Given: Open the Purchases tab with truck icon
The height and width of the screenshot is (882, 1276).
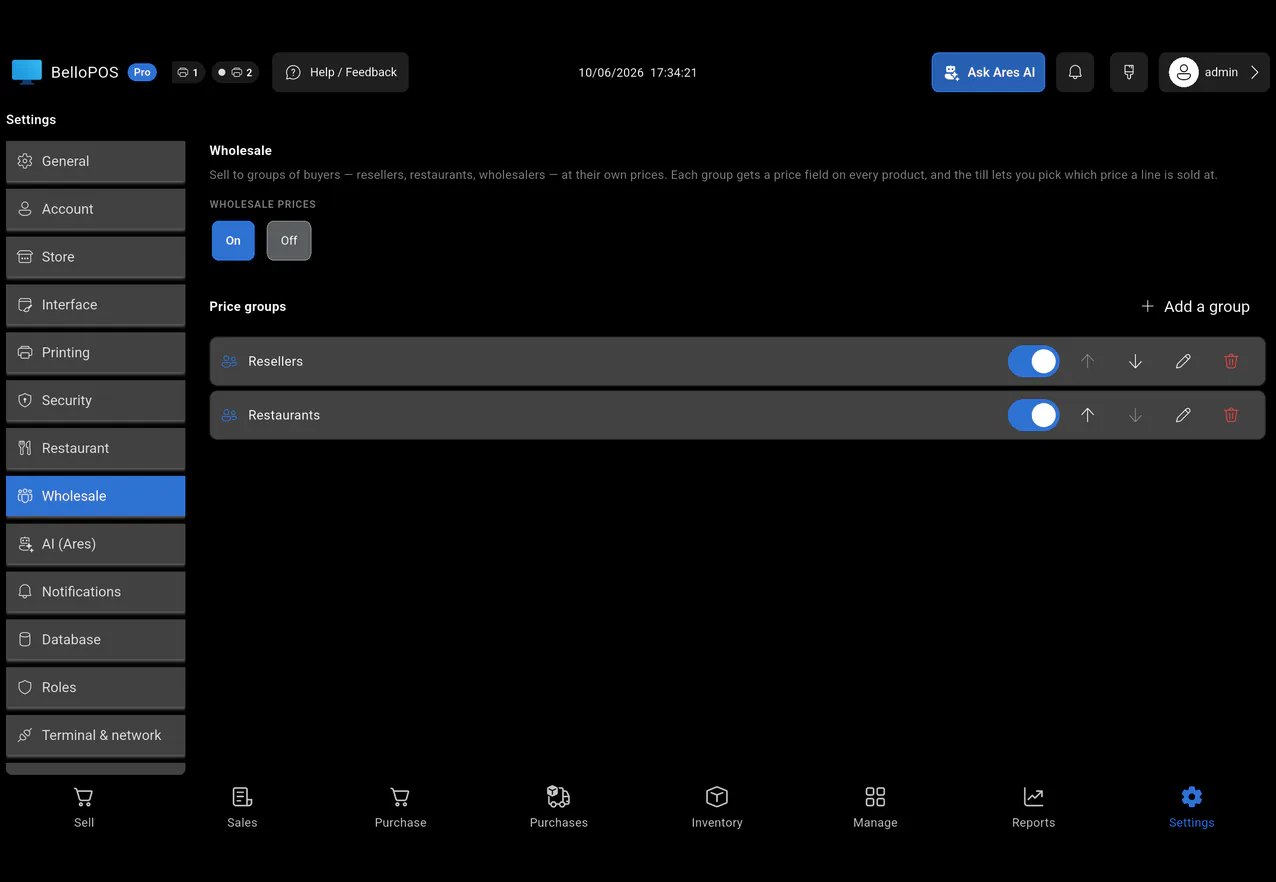Looking at the screenshot, I should [x=559, y=808].
